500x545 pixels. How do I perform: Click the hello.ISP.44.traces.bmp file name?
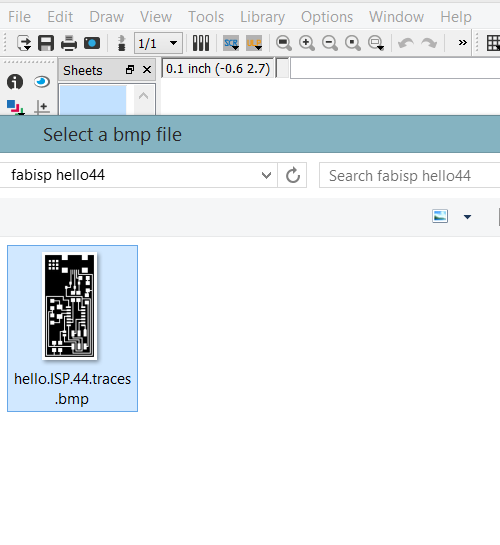[72, 389]
